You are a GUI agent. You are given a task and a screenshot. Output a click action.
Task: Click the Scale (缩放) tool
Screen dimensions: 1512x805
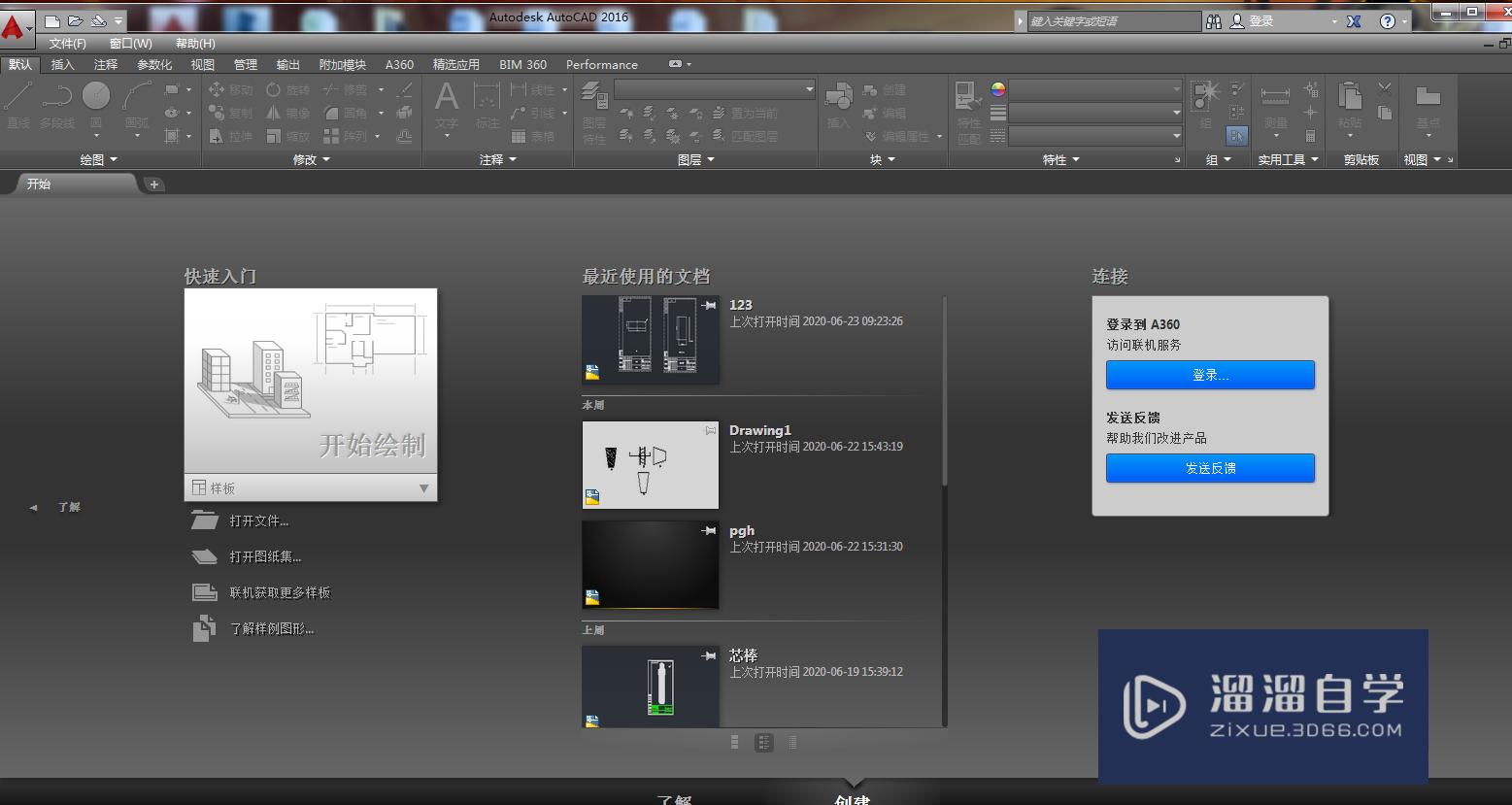coord(288,136)
